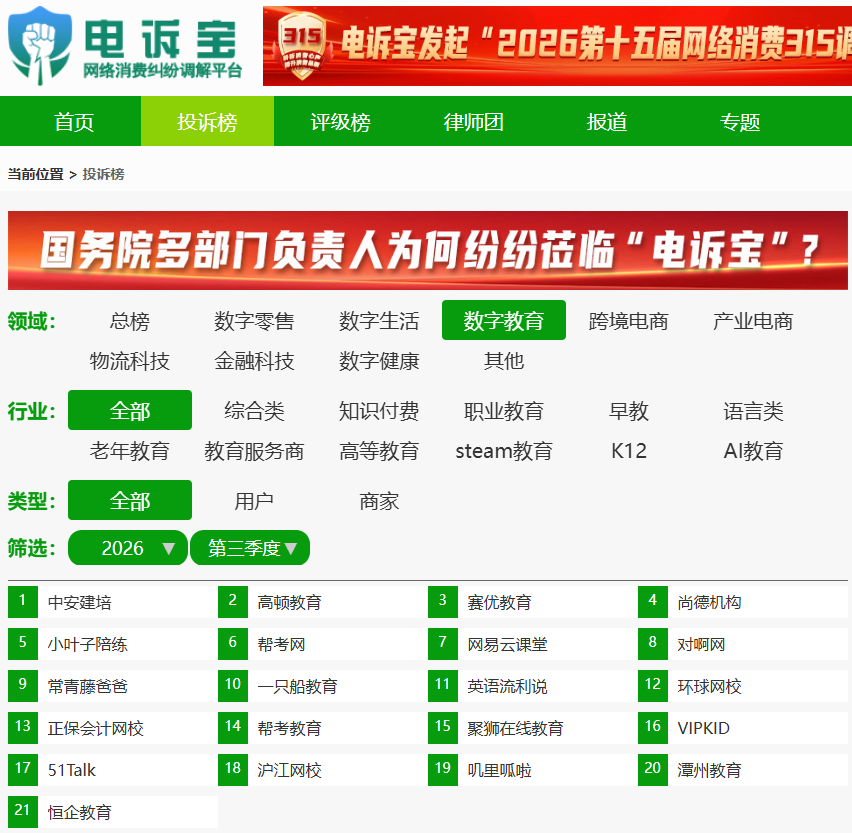This screenshot has height=833, width=852.
Task: Select 商家 complaint type
Action: click(x=379, y=500)
